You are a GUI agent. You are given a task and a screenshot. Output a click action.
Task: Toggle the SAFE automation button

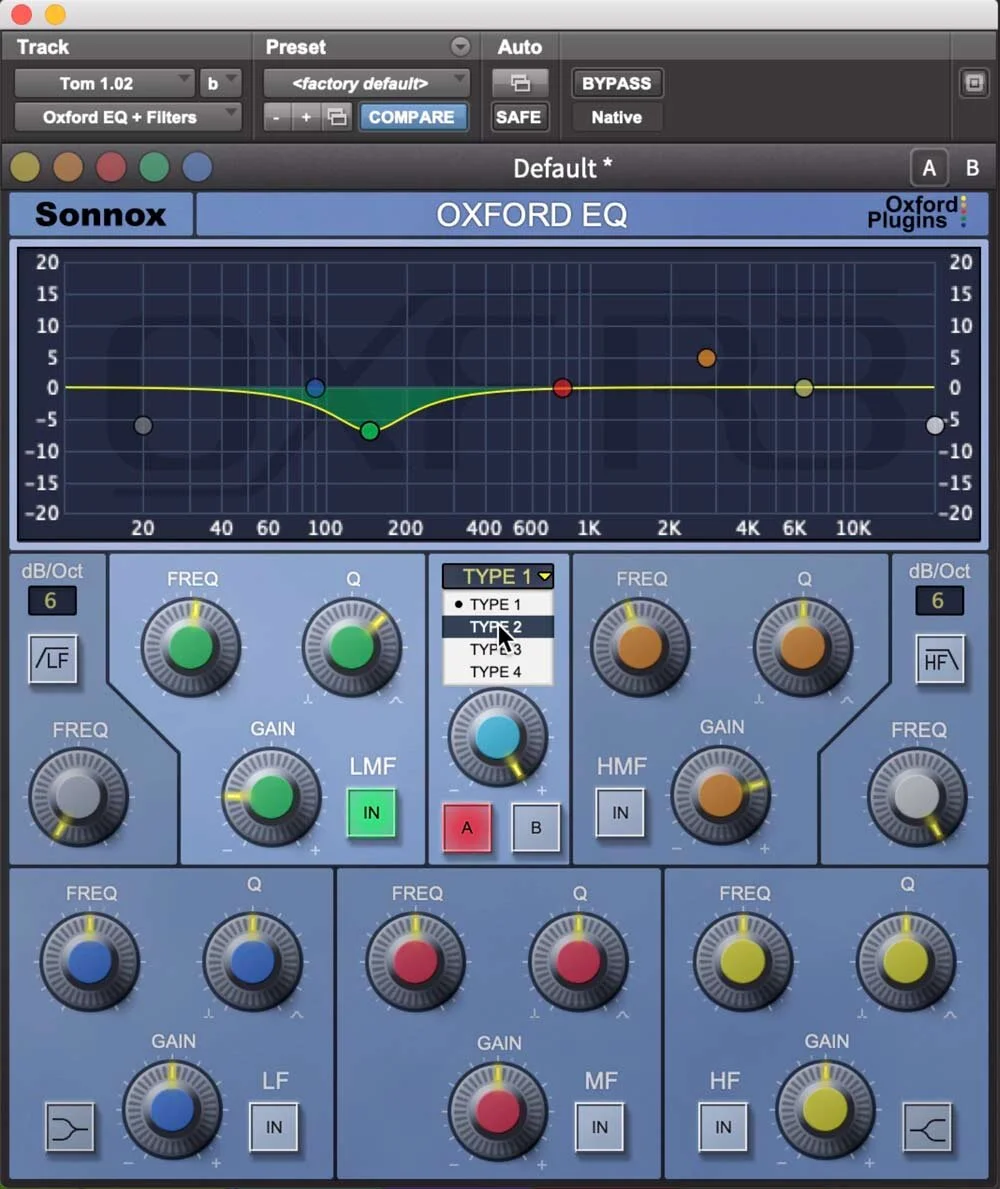tap(519, 117)
